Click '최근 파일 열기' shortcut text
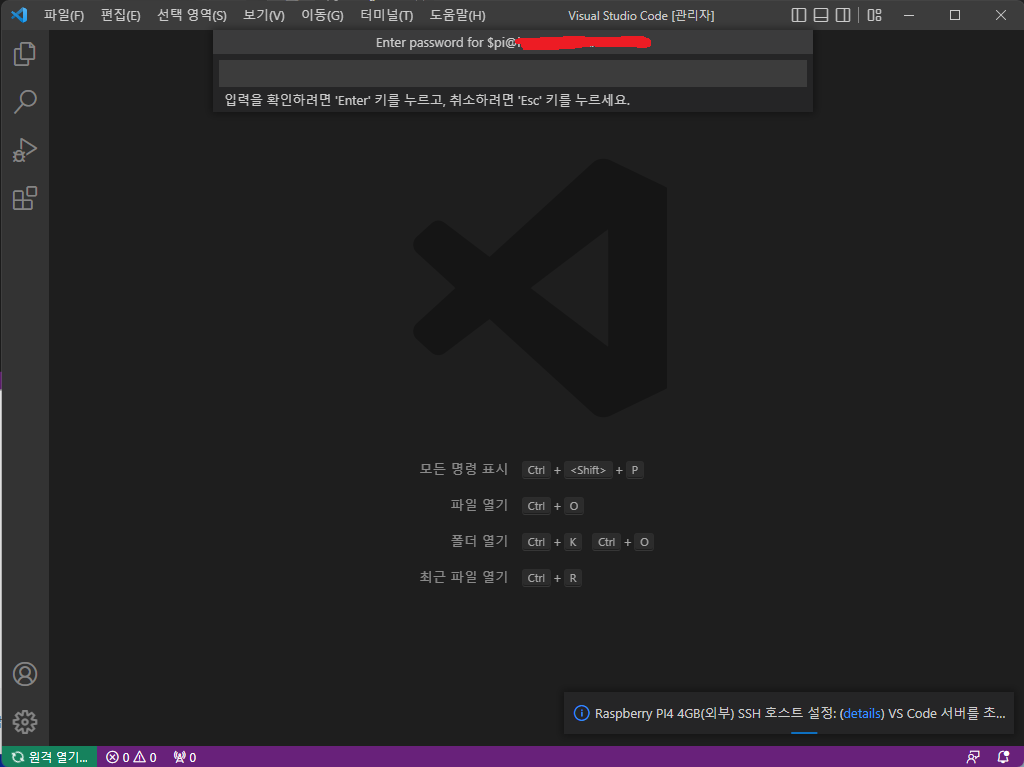This screenshot has width=1024, height=767. [464, 577]
